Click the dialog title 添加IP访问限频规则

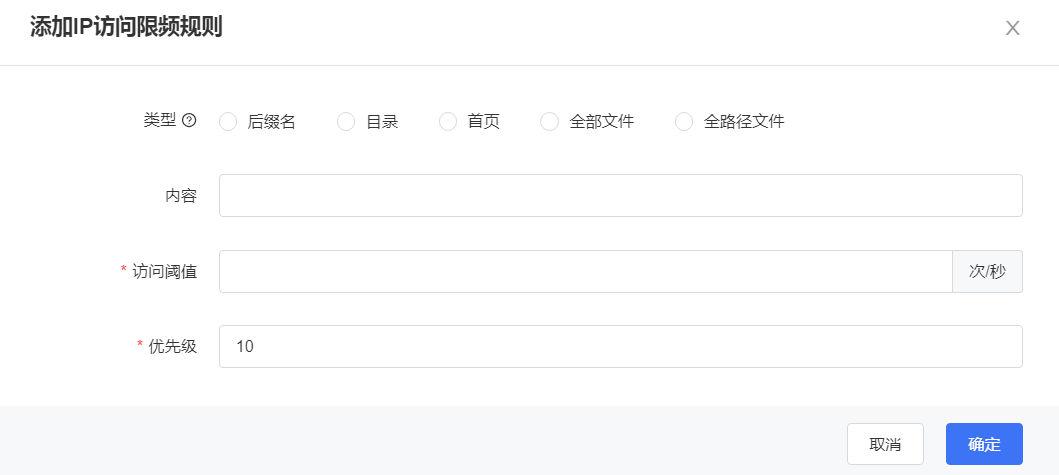click(x=126, y=28)
